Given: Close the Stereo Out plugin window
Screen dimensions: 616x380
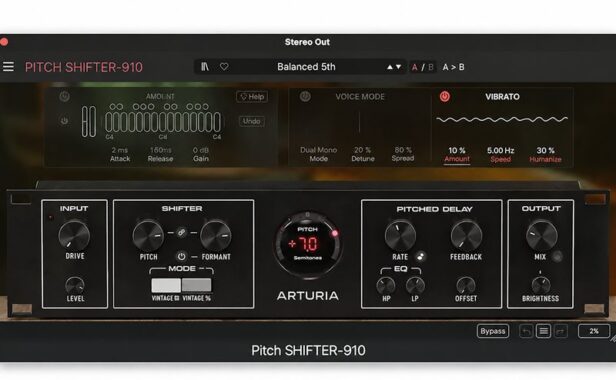Looking at the screenshot, I should [4, 42].
